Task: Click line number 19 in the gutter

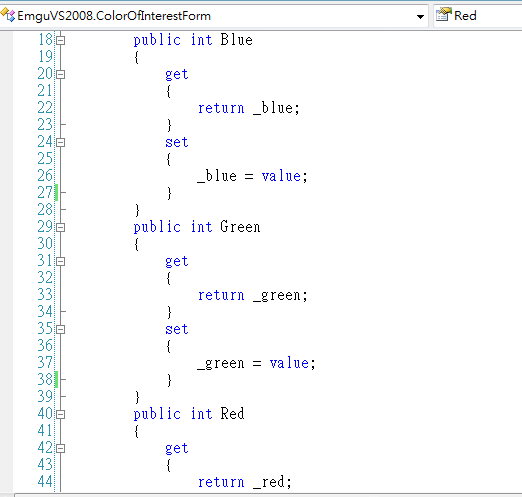Action: (45, 57)
